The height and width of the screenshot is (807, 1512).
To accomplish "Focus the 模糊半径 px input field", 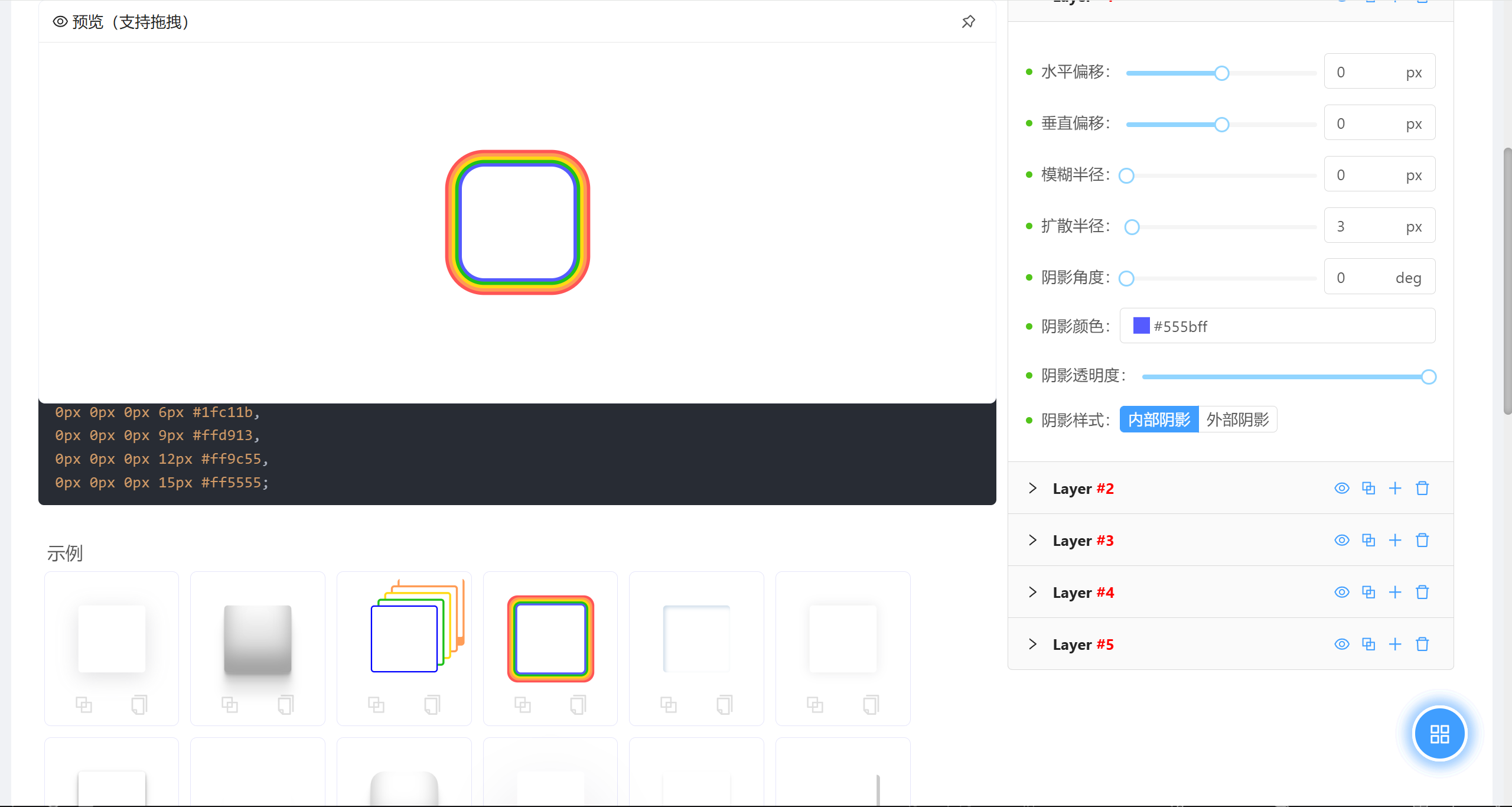I will coord(1379,174).
